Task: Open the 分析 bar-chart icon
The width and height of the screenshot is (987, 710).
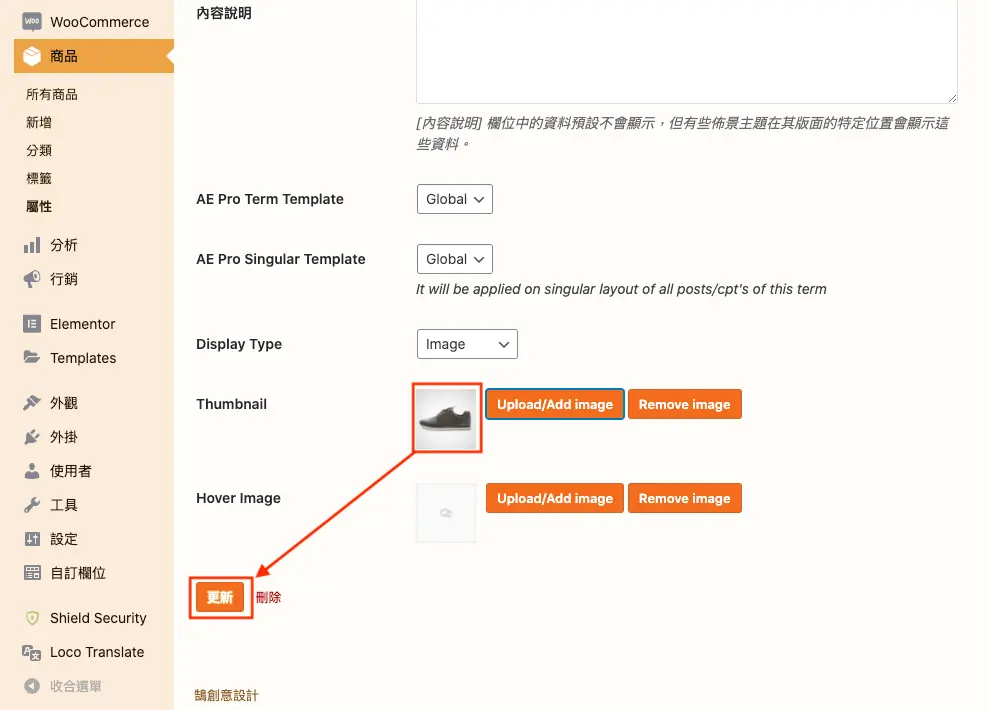Action: [x=32, y=245]
